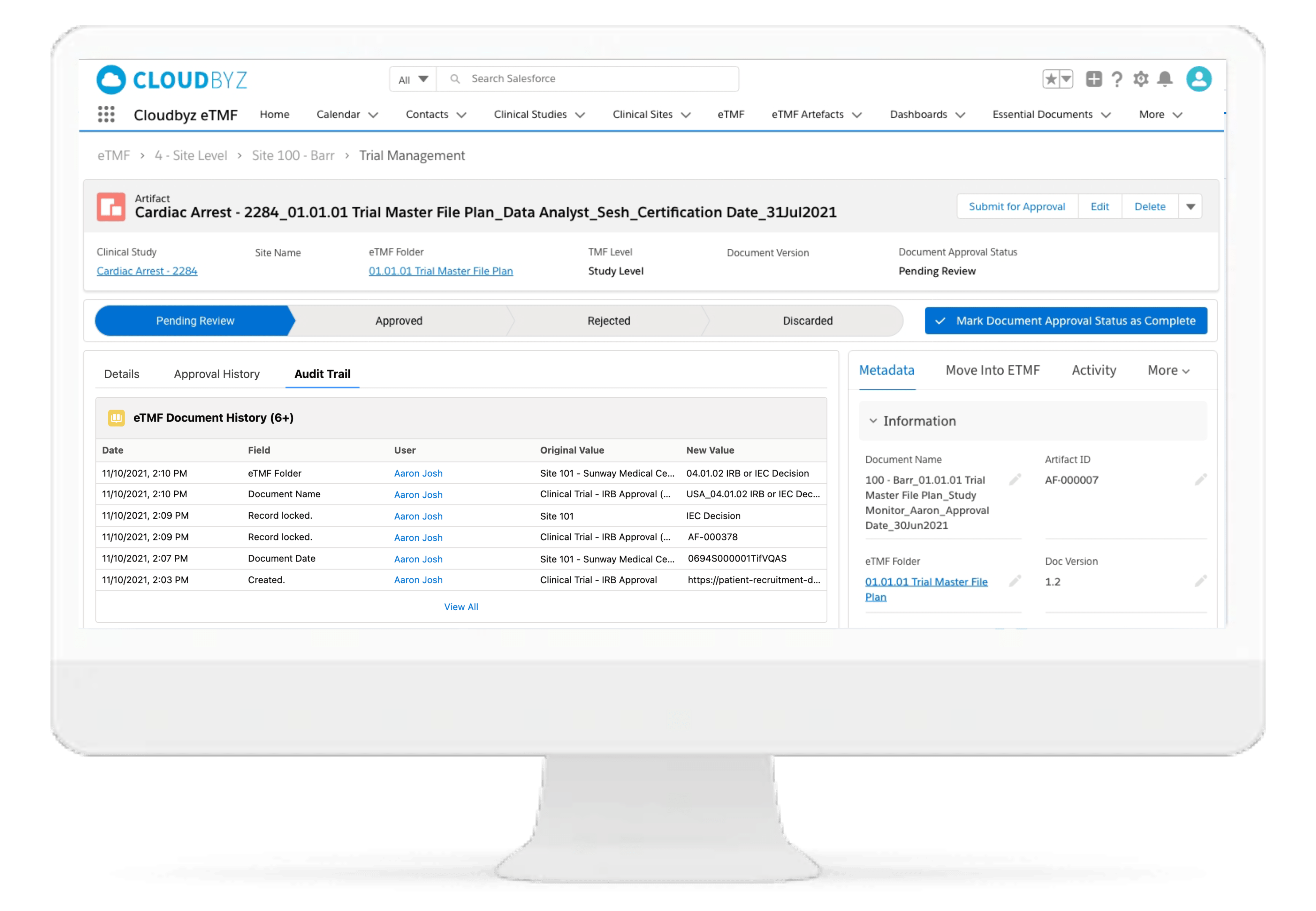Screen dimensions: 1316x911
Task: Click eTMF breadcrumb link
Action: pyautogui.click(x=114, y=155)
